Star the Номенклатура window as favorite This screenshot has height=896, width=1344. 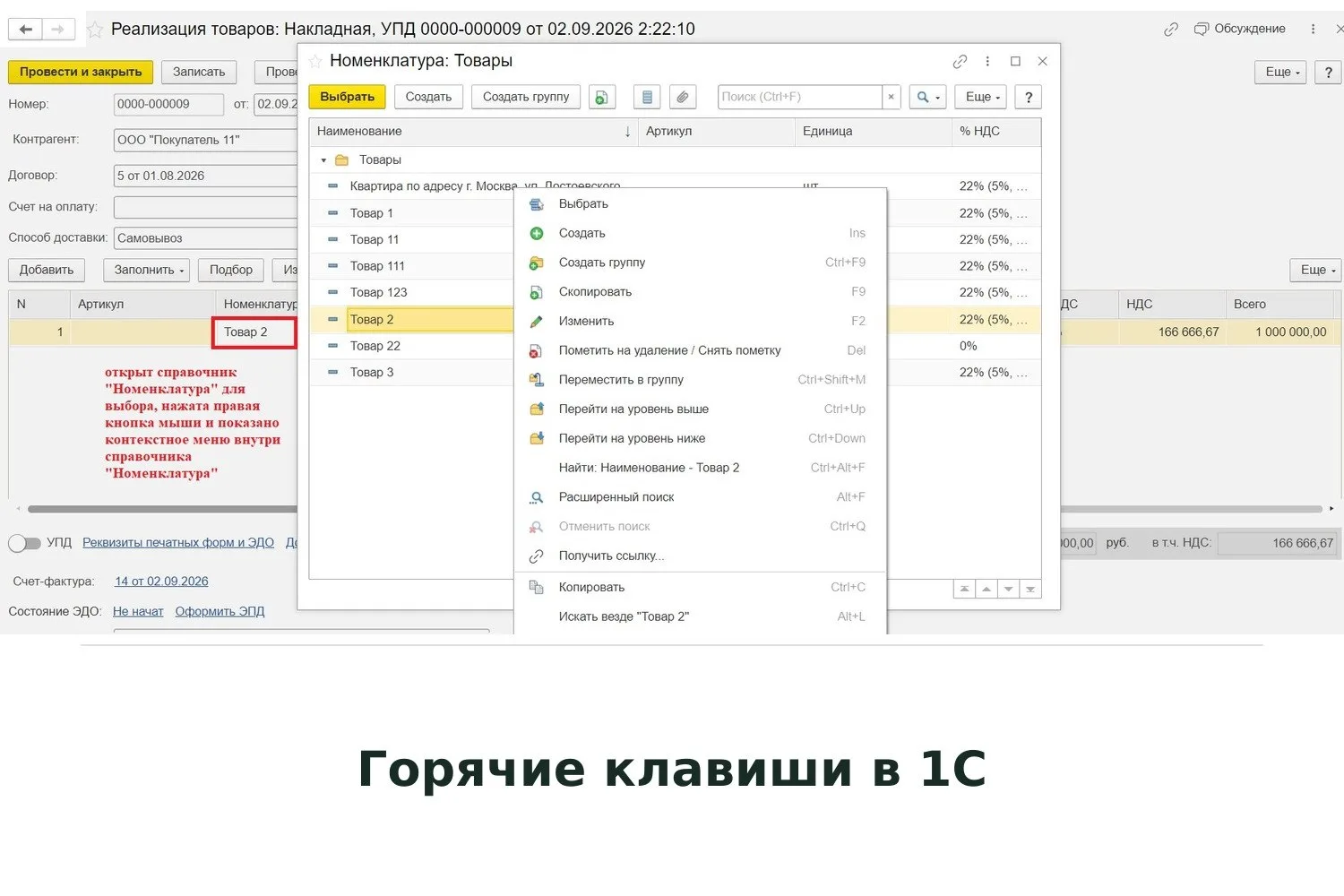315,61
